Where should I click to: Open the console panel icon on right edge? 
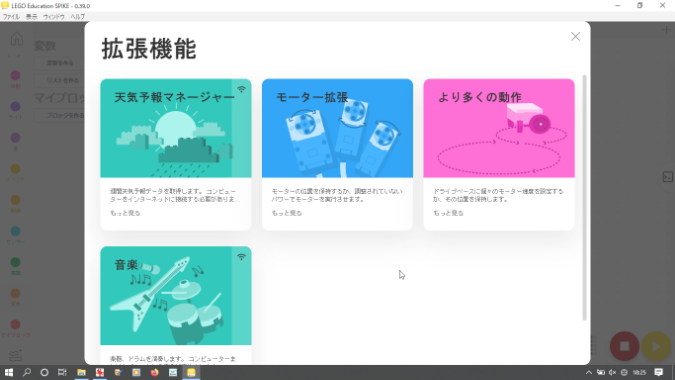[667, 177]
